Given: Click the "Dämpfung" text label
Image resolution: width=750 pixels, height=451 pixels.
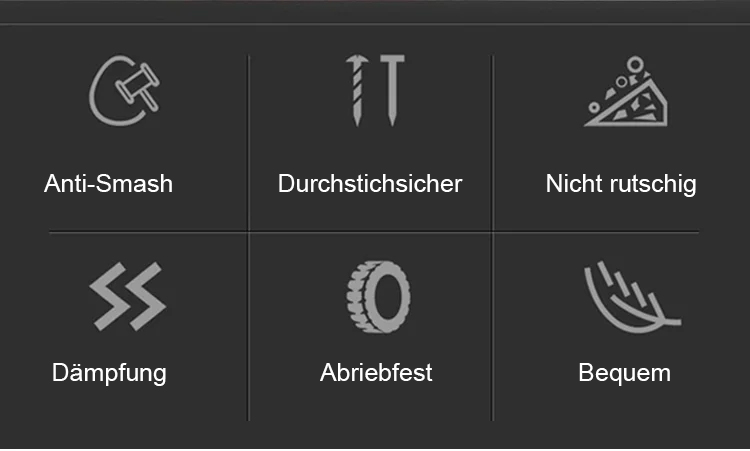Looking at the screenshot, I should click(109, 374).
